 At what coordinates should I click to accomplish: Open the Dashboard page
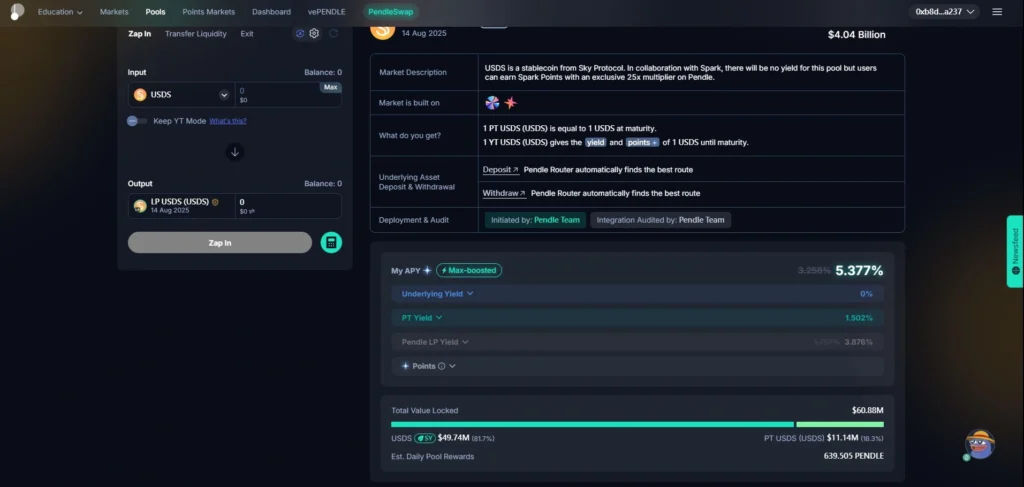(272, 12)
